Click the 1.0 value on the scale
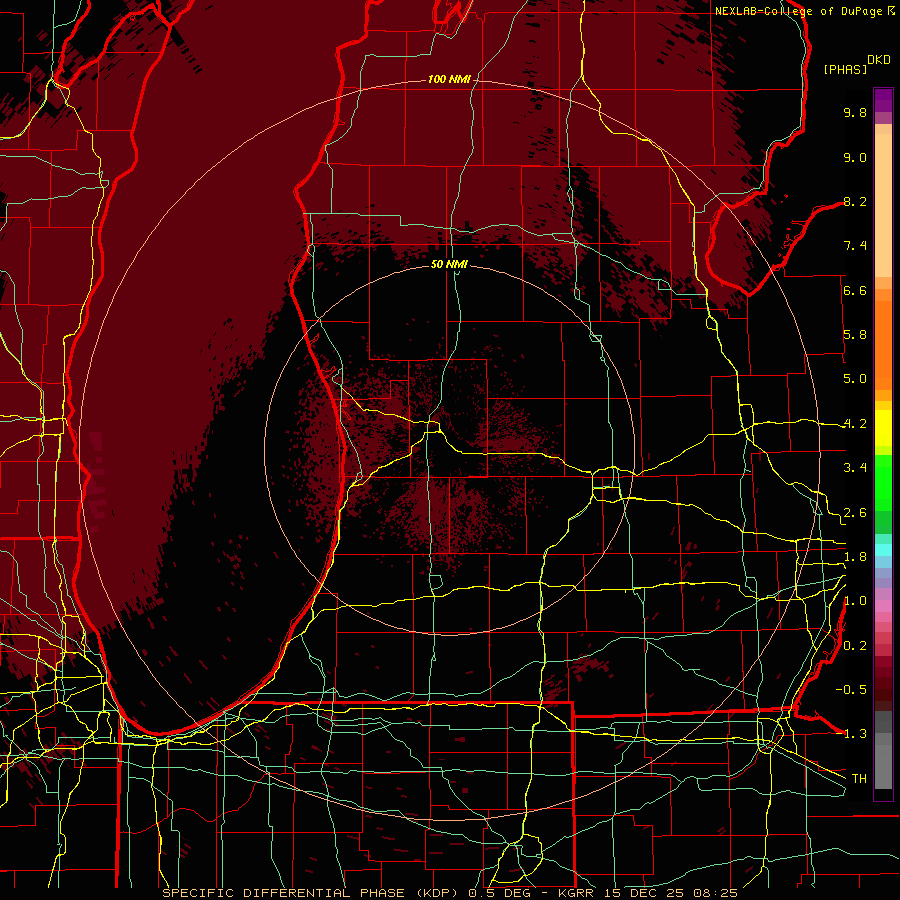This screenshot has height=900, width=900. (855, 601)
